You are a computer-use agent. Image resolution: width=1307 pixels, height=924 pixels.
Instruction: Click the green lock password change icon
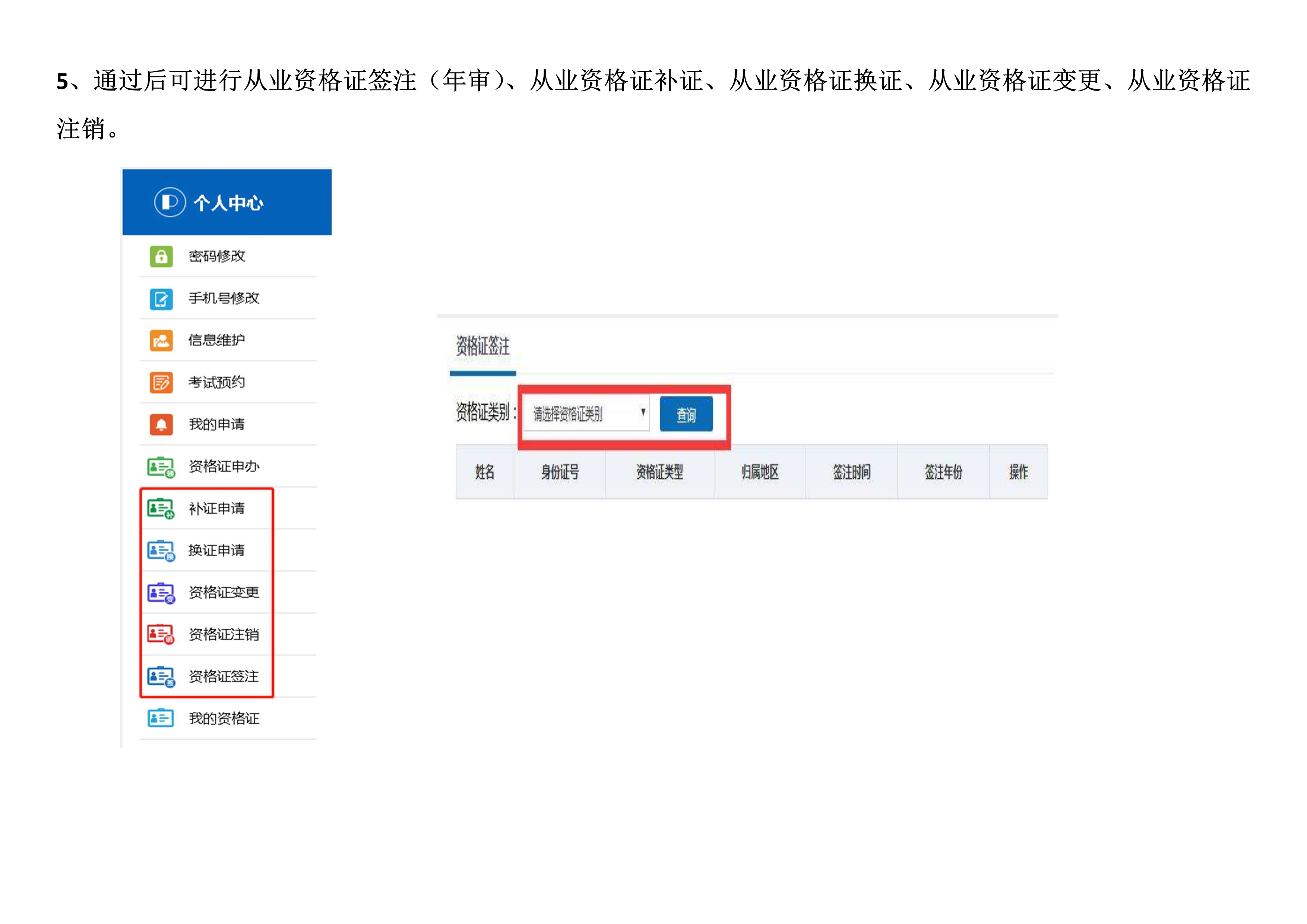(x=161, y=256)
